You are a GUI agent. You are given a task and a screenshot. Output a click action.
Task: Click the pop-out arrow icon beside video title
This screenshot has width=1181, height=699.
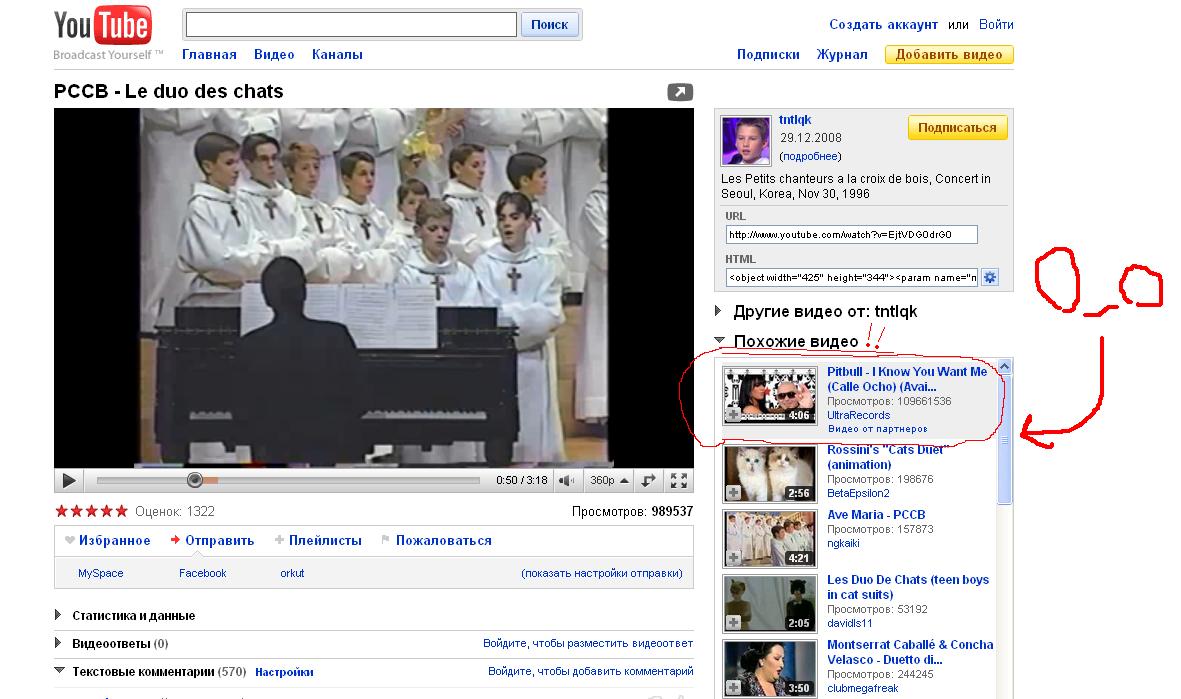pos(680,92)
